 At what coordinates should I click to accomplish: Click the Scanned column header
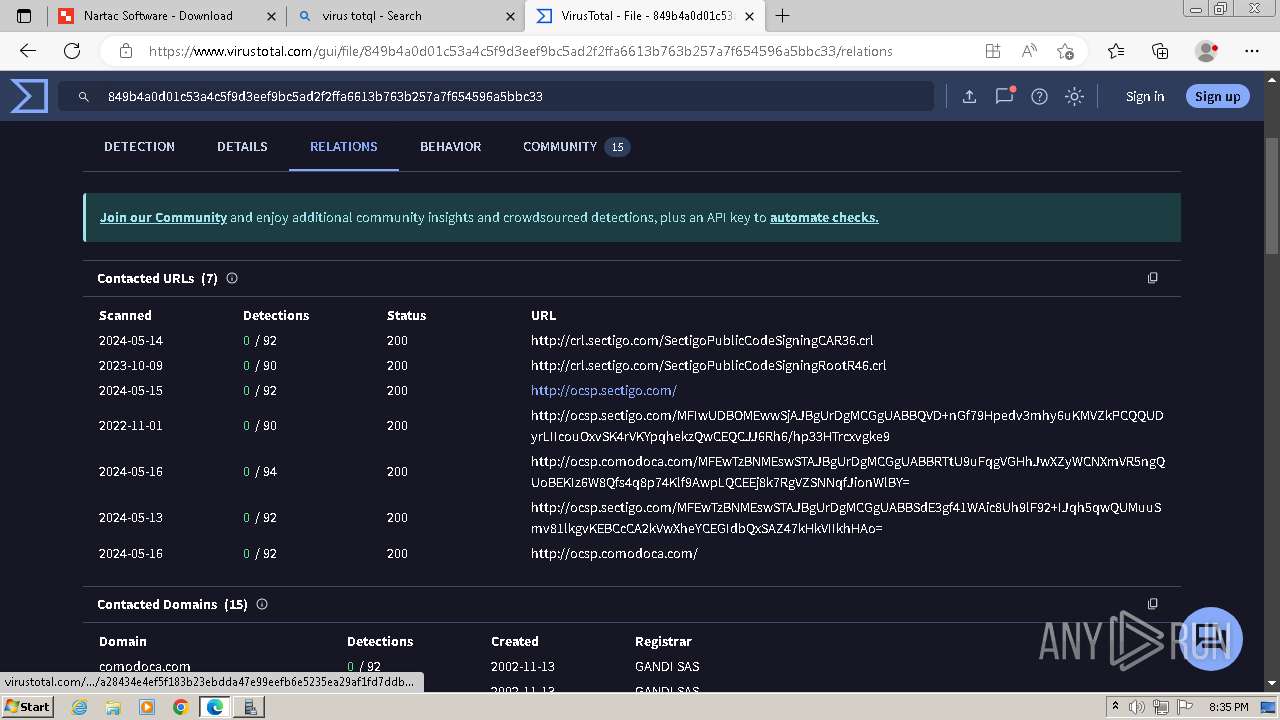pyautogui.click(x=125, y=315)
